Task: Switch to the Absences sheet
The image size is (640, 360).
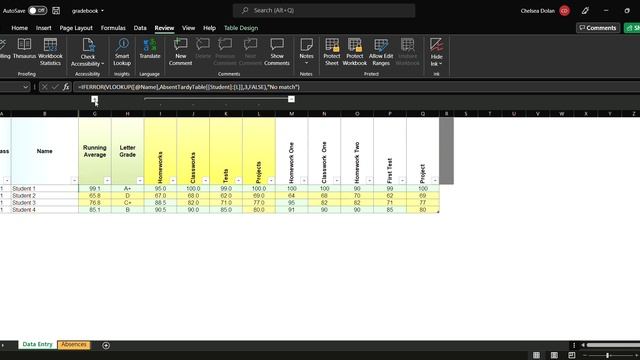Action: coord(74,344)
